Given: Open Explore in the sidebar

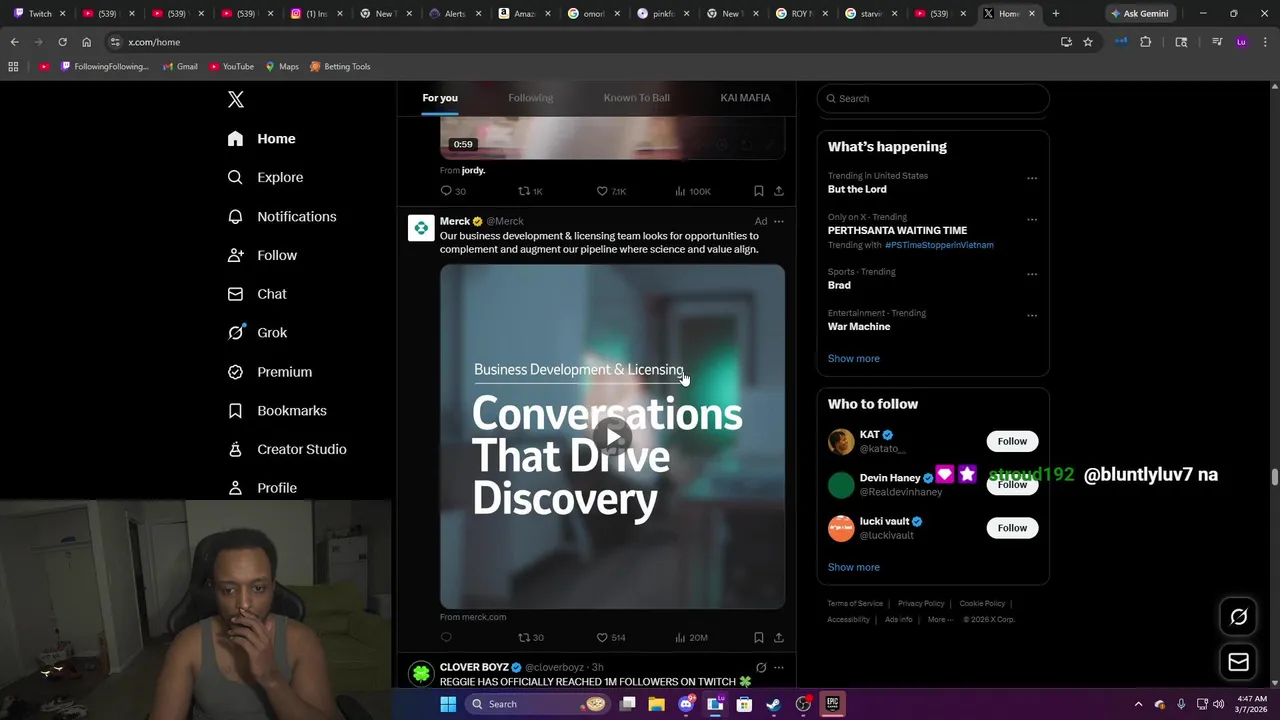Looking at the screenshot, I should click(x=265, y=177).
